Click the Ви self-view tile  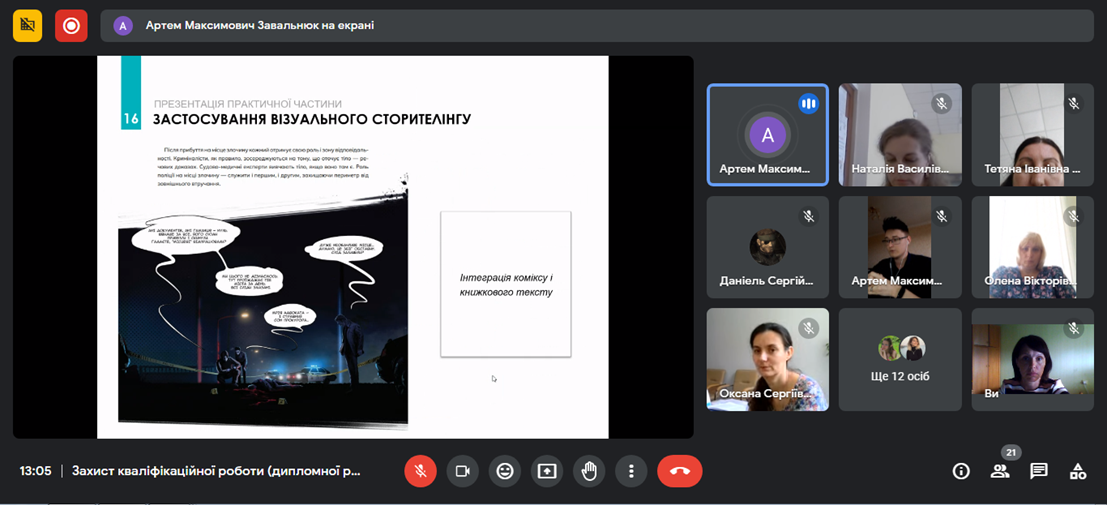(1033, 360)
